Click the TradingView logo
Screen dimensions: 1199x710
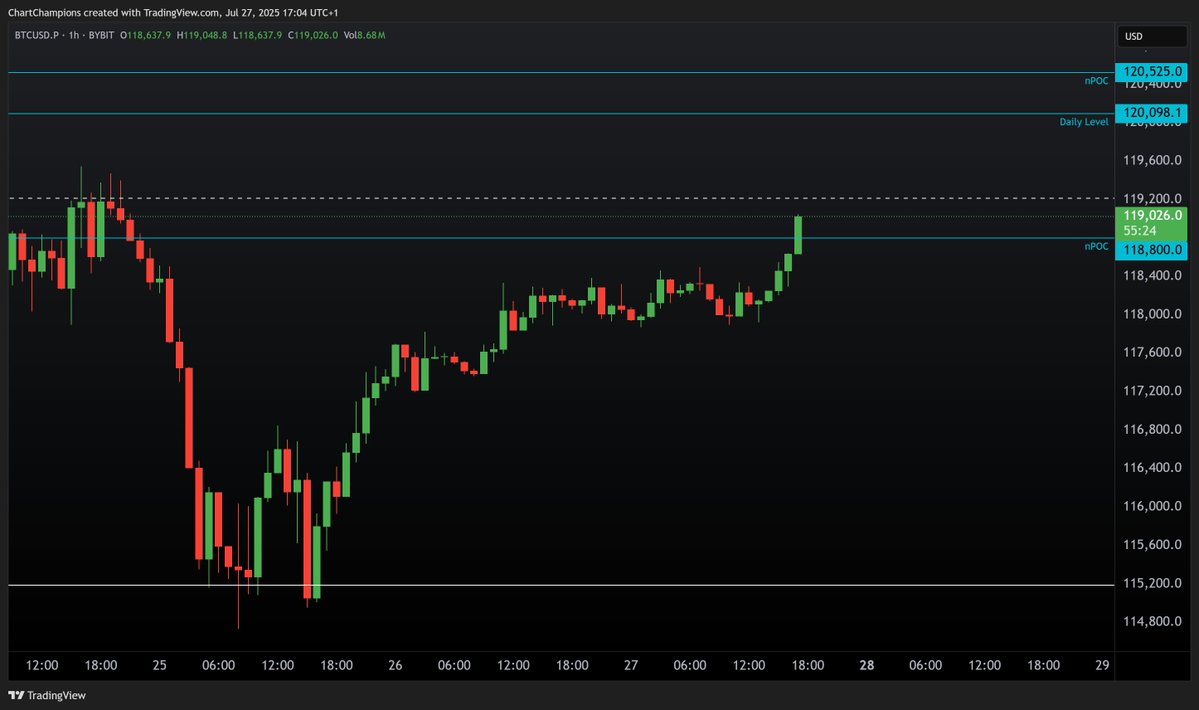point(47,695)
